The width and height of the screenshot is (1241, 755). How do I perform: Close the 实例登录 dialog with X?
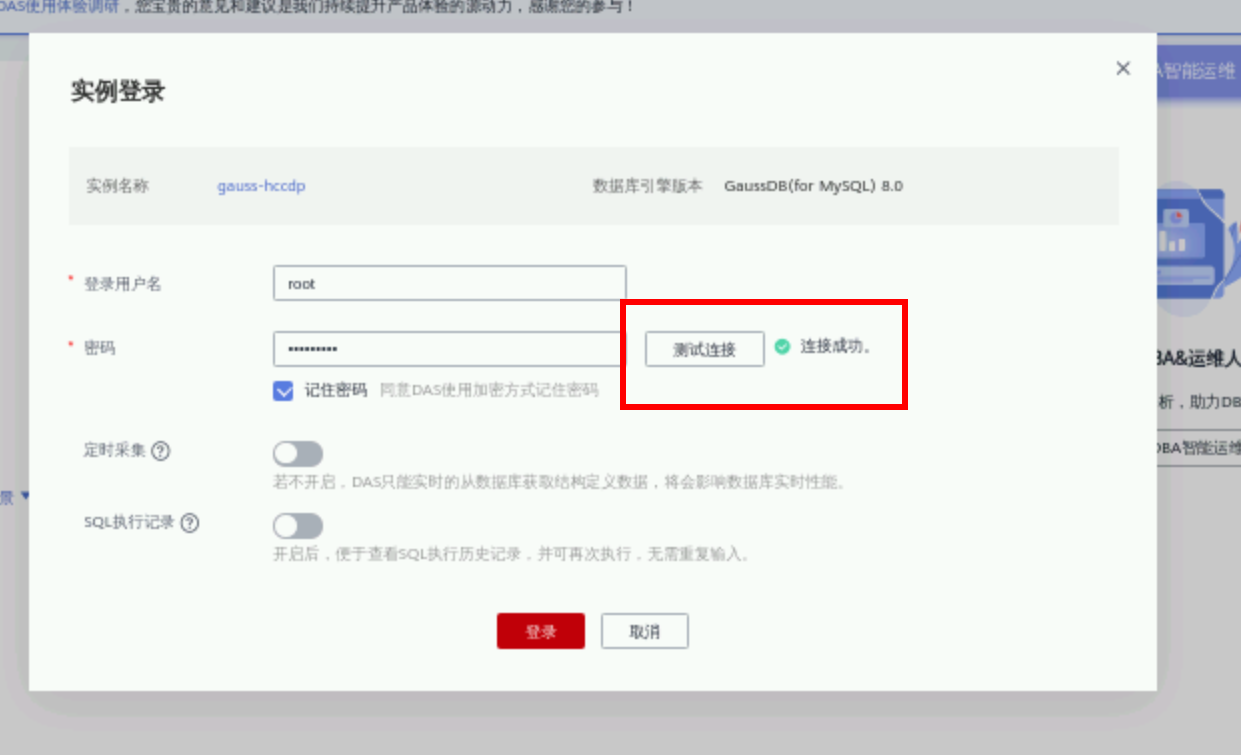tap(1123, 68)
